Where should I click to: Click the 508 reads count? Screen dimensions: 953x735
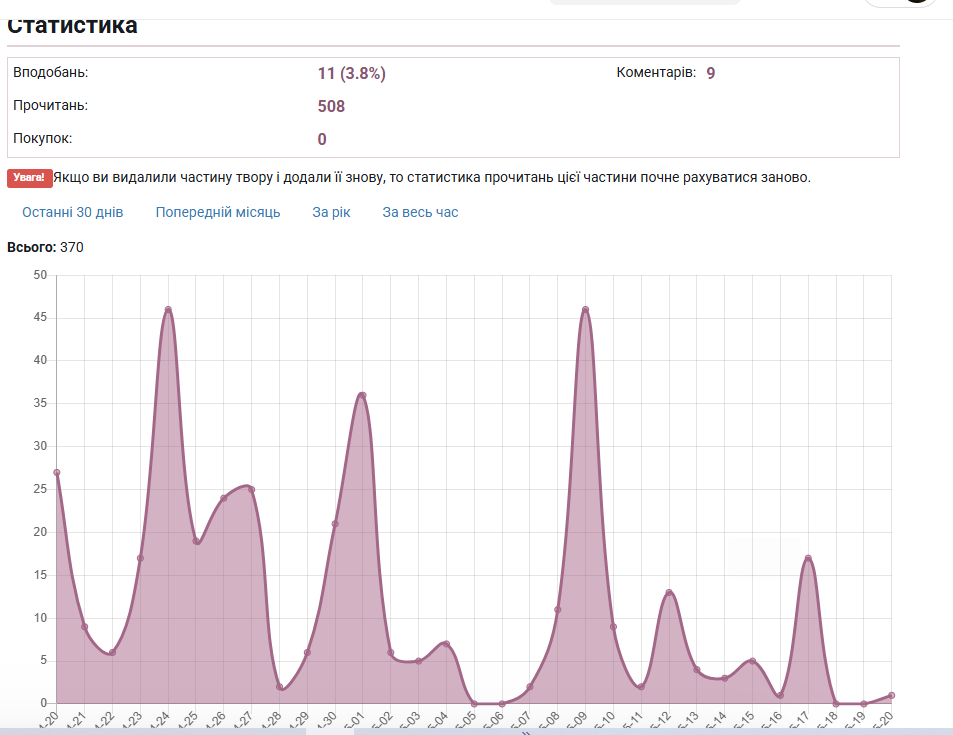coord(331,106)
